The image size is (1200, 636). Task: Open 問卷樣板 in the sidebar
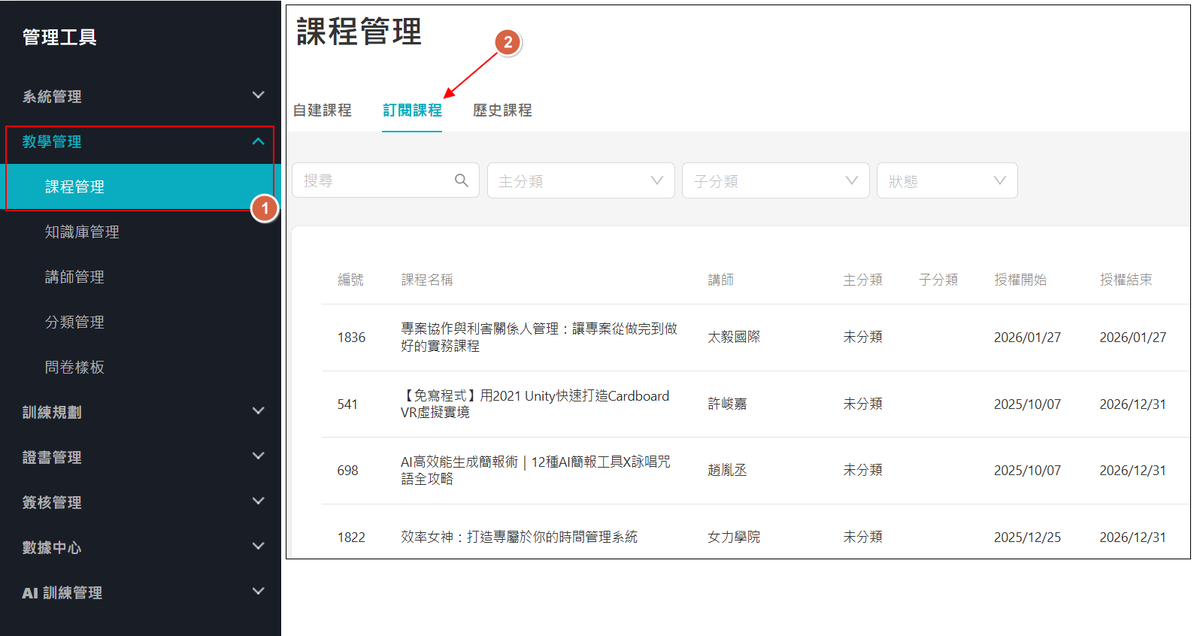75,367
